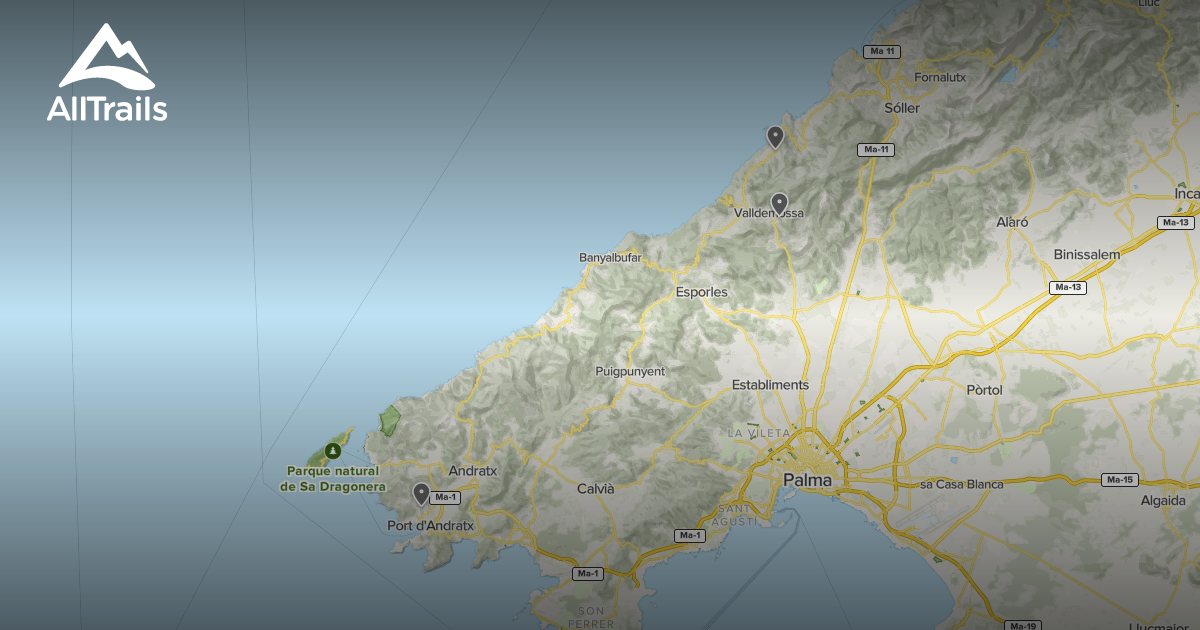Select the Esporles town label
Screen dimensions: 1200x630
click(x=700, y=290)
